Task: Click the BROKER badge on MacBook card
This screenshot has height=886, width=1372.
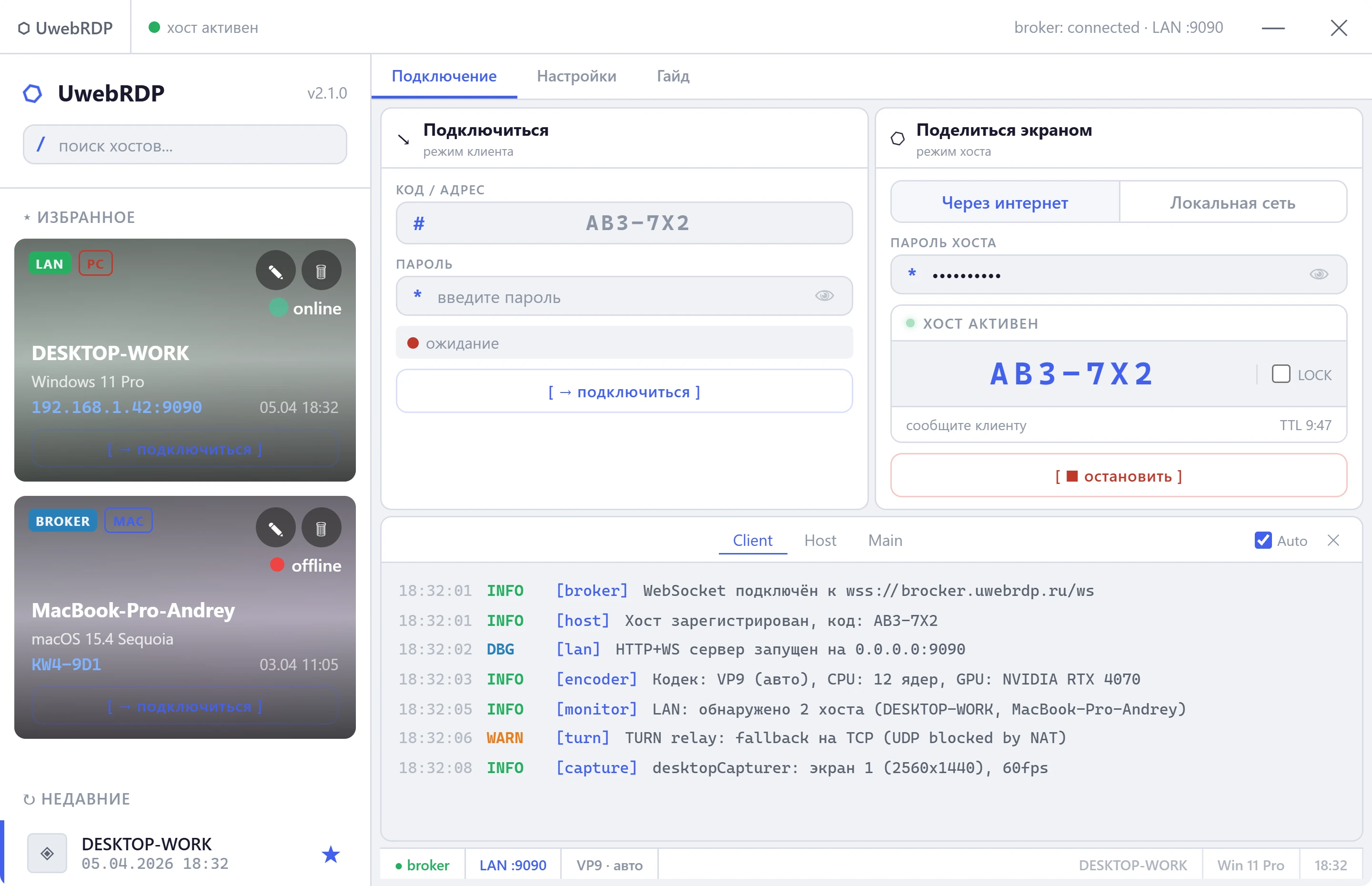Action: [x=63, y=521]
